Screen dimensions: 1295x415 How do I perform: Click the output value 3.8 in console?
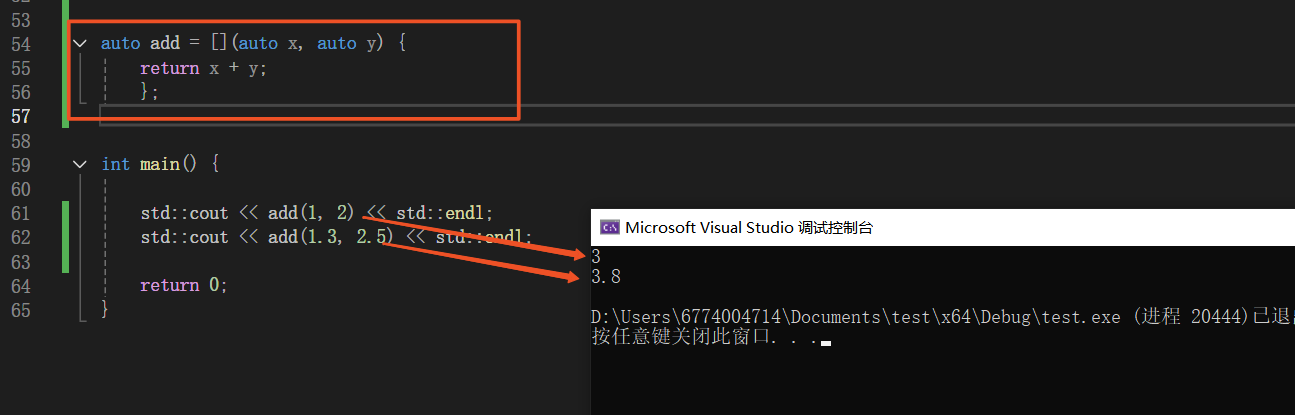coord(606,276)
